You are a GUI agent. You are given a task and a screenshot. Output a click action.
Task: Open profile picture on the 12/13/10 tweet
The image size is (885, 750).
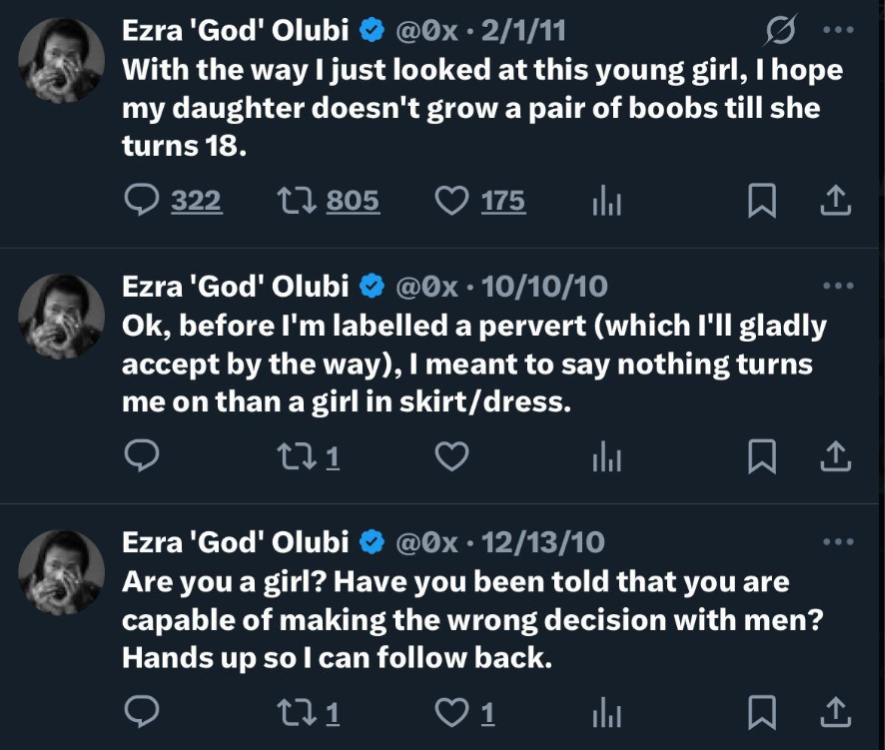click(62, 571)
